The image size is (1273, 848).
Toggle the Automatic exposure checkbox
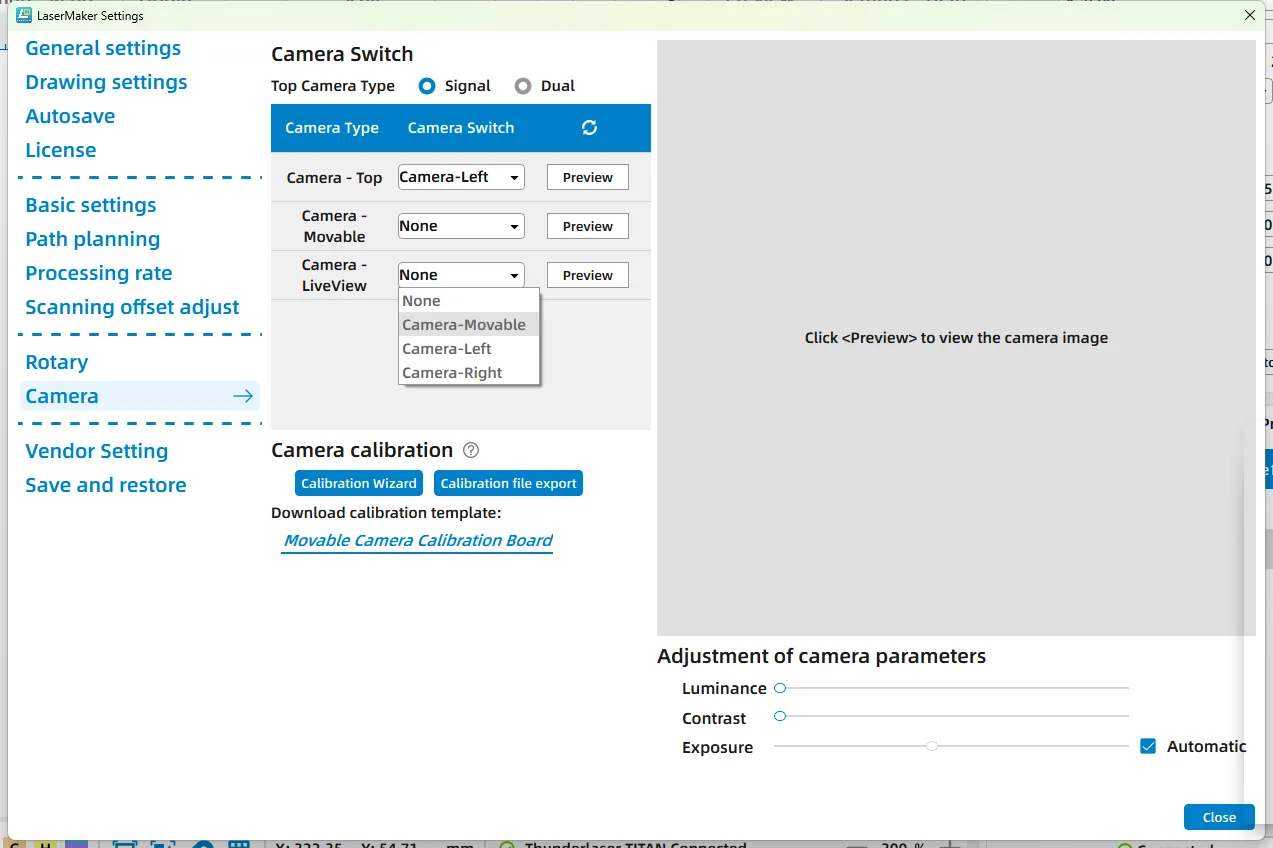pyautogui.click(x=1148, y=746)
